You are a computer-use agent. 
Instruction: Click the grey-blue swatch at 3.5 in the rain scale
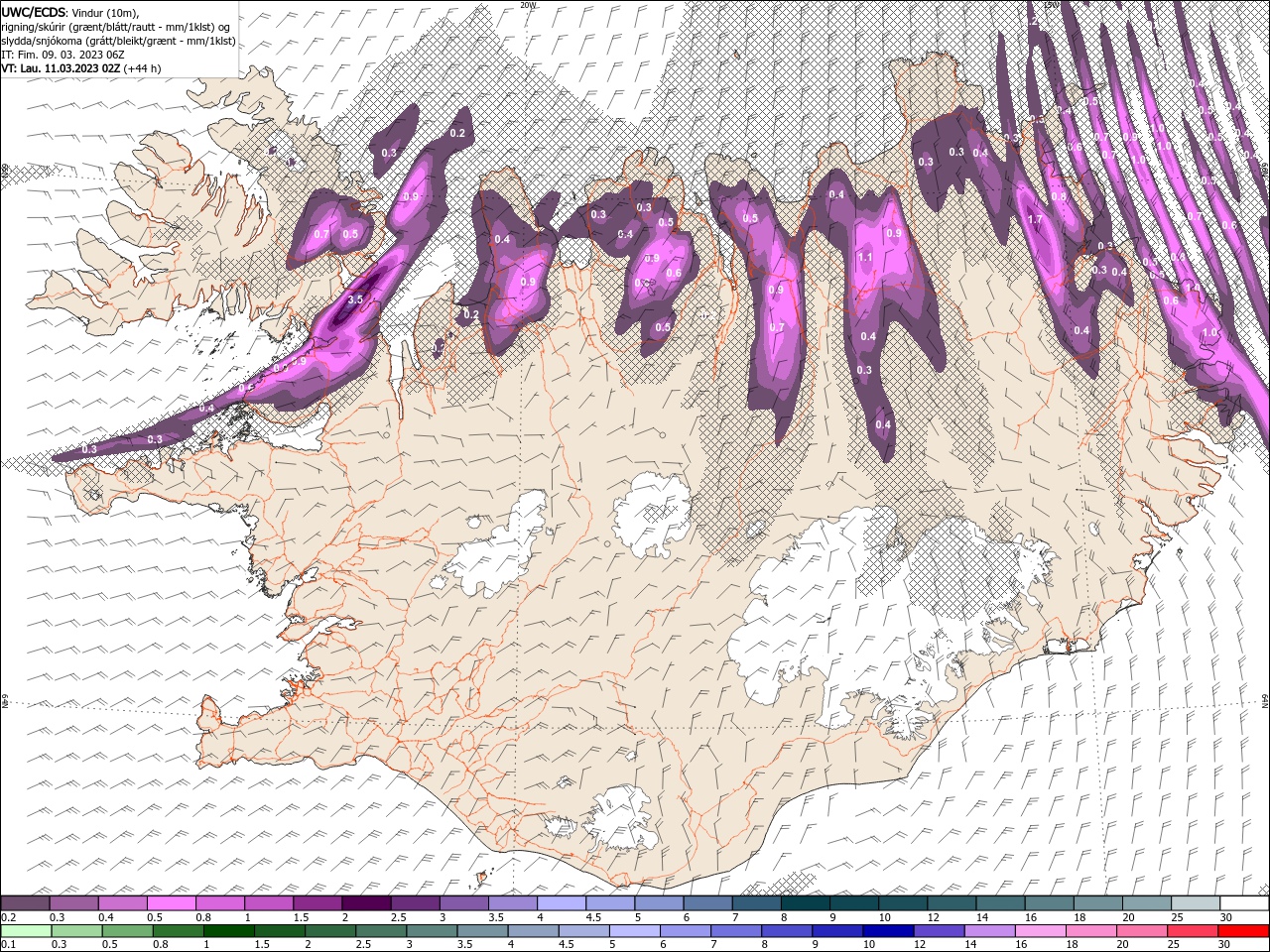click(x=483, y=931)
